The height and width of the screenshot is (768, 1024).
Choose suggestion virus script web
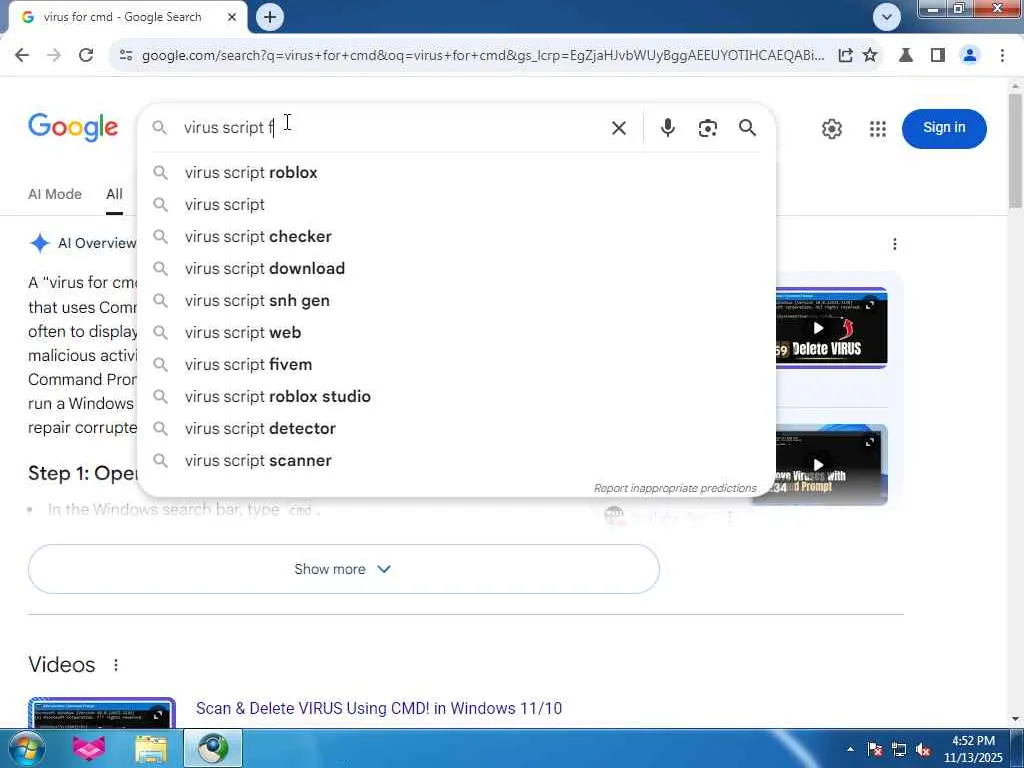[x=456, y=332]
